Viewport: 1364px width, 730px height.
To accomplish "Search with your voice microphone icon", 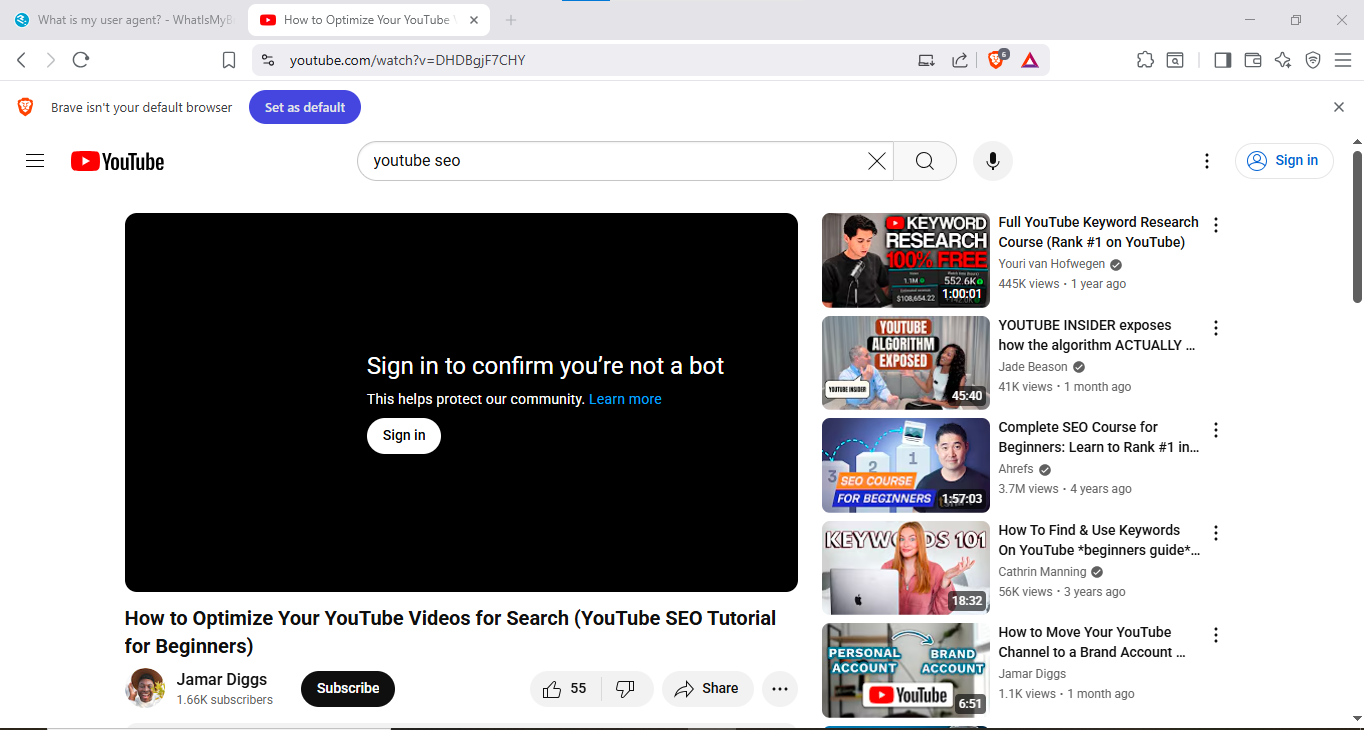I will click(993, 161).
